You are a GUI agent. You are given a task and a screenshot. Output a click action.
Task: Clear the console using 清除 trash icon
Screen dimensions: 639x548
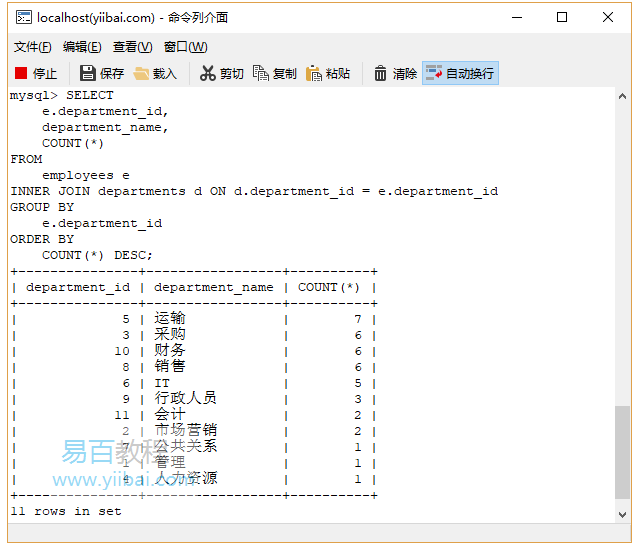click(395, 73)
